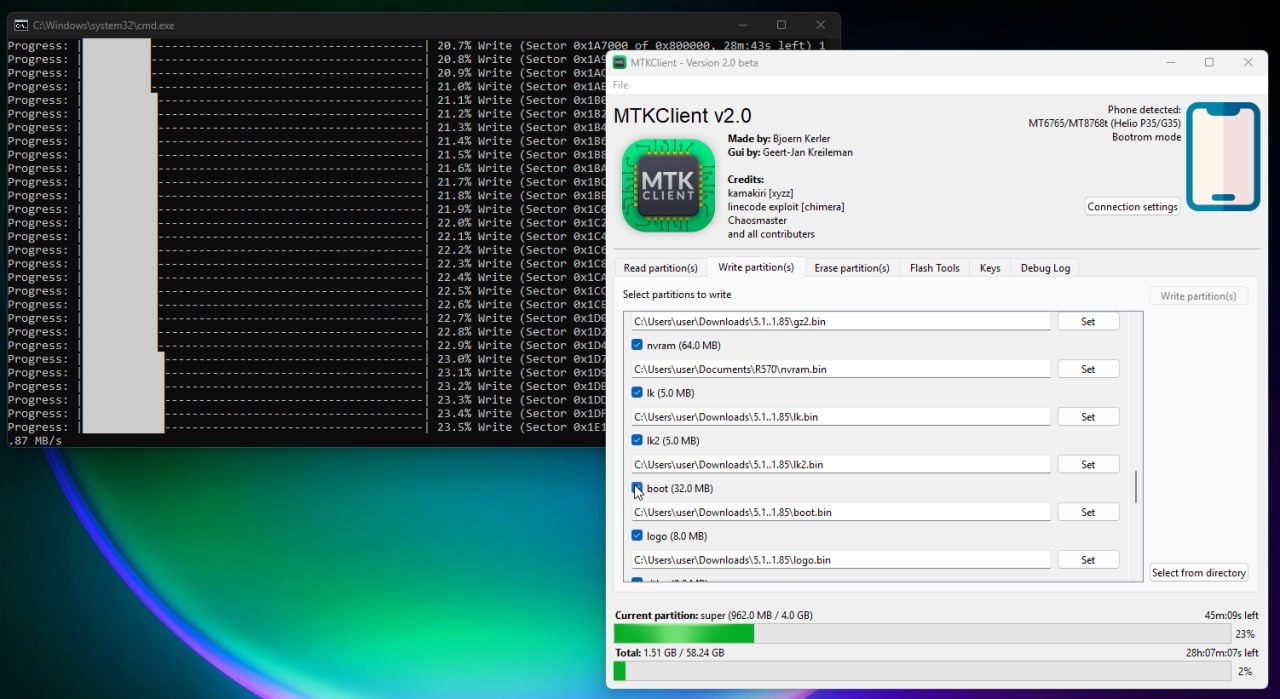Close the cmd.exe console window
Viewport: 1280px width, 699px height.
point(820,25)
